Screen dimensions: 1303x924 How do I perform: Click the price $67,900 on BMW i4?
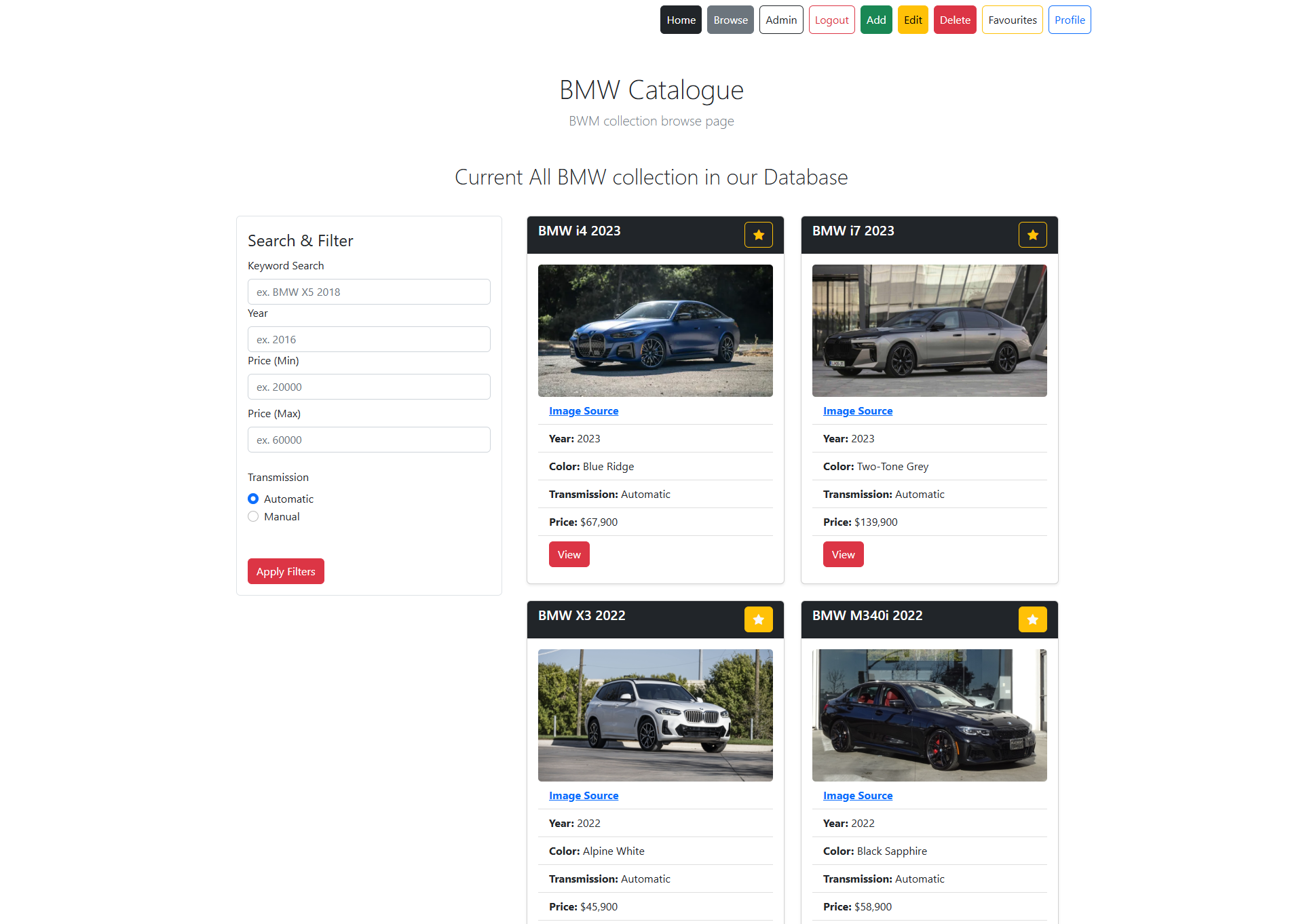[599, 522]
